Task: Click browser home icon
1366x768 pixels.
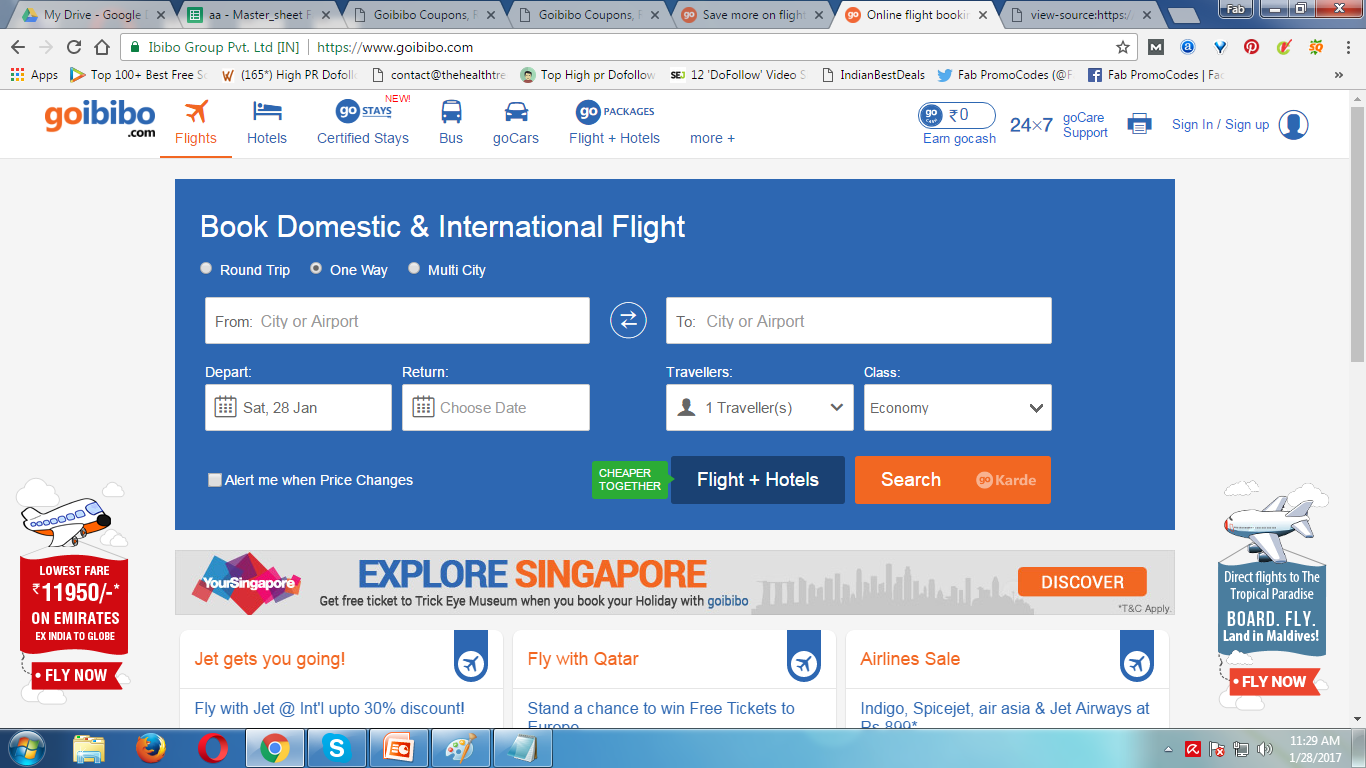Action: click(x=102, y=47)
